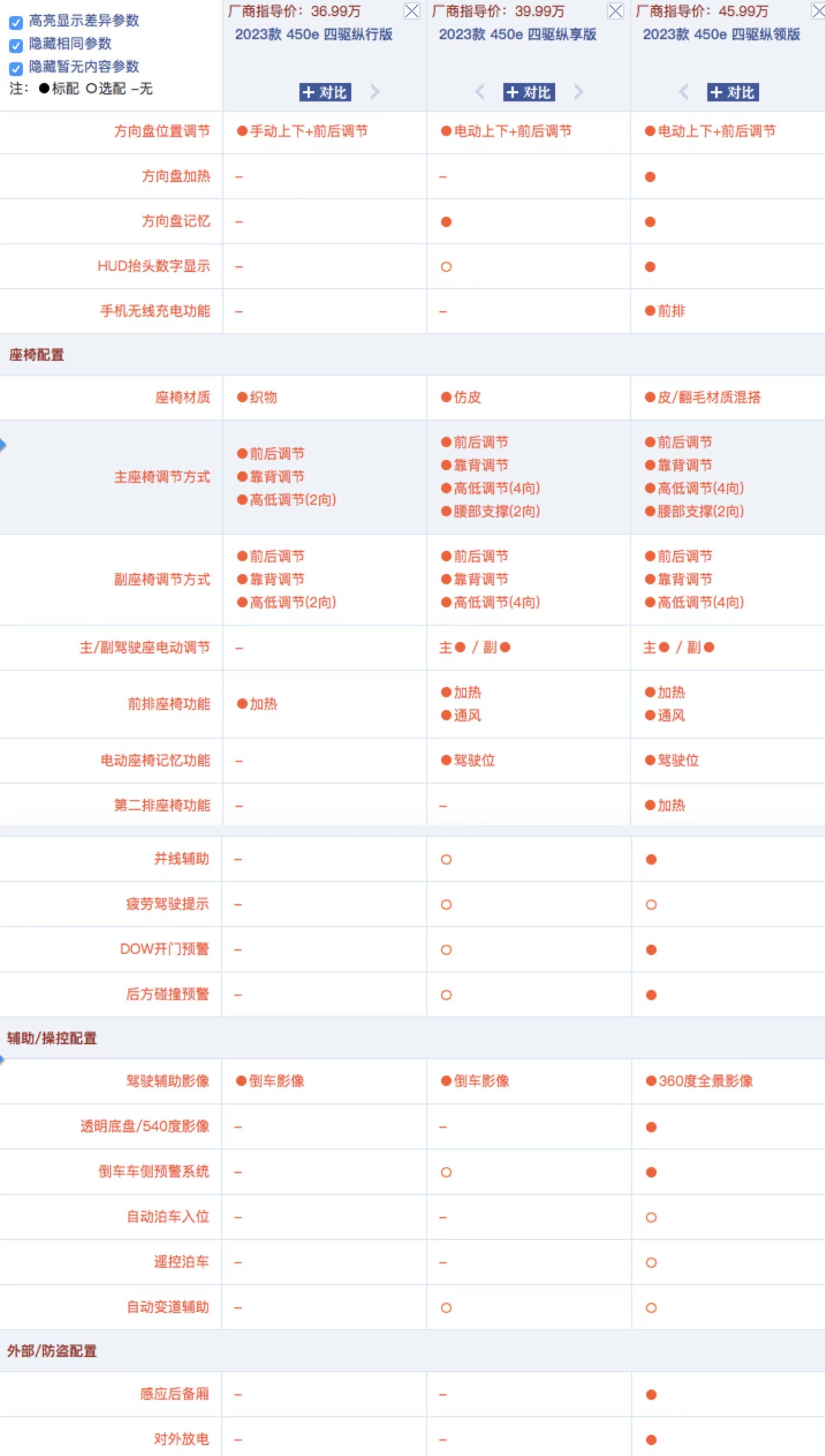Viewport: 825px width, 1456px height.
Task: Click the 倒车车侧预警系统 parameter label
Action: coord(154,1171)
